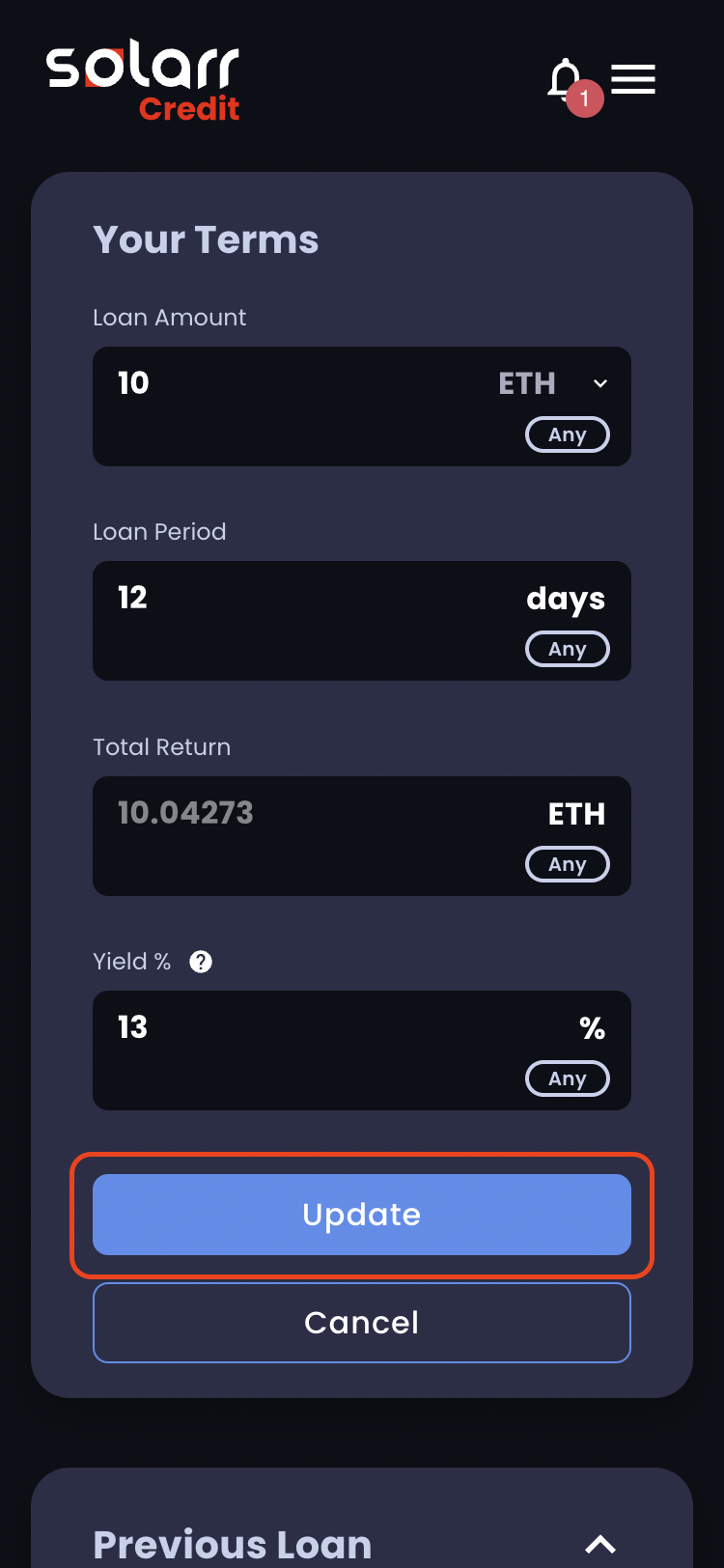Click the Loan Period days field
724x1568 pixels.
click(x=290, y=599)
